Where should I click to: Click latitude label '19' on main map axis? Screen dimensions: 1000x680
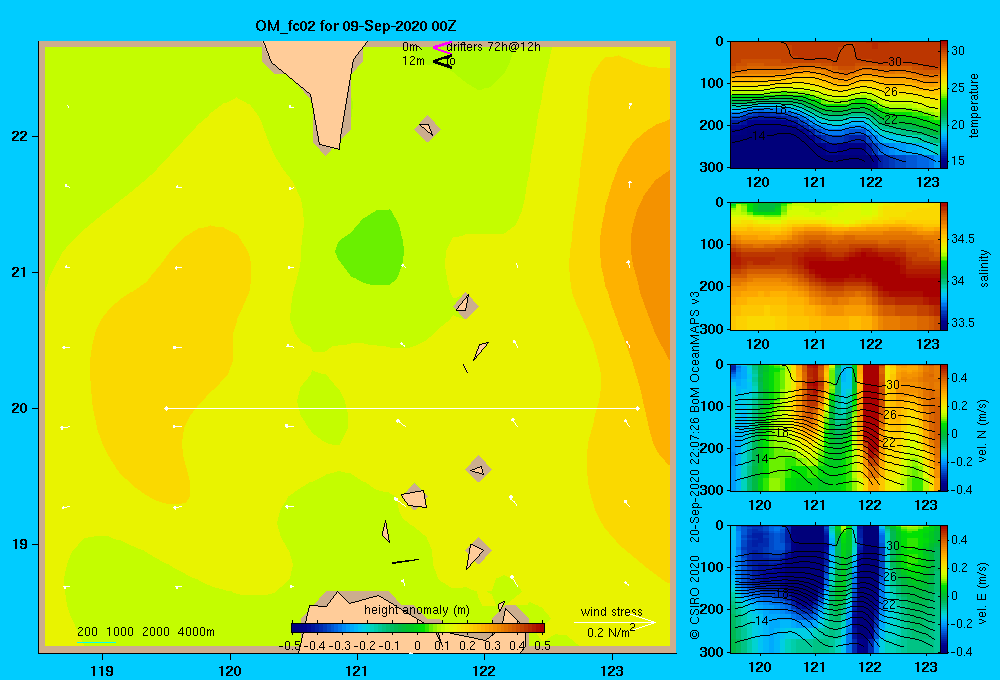20,544
